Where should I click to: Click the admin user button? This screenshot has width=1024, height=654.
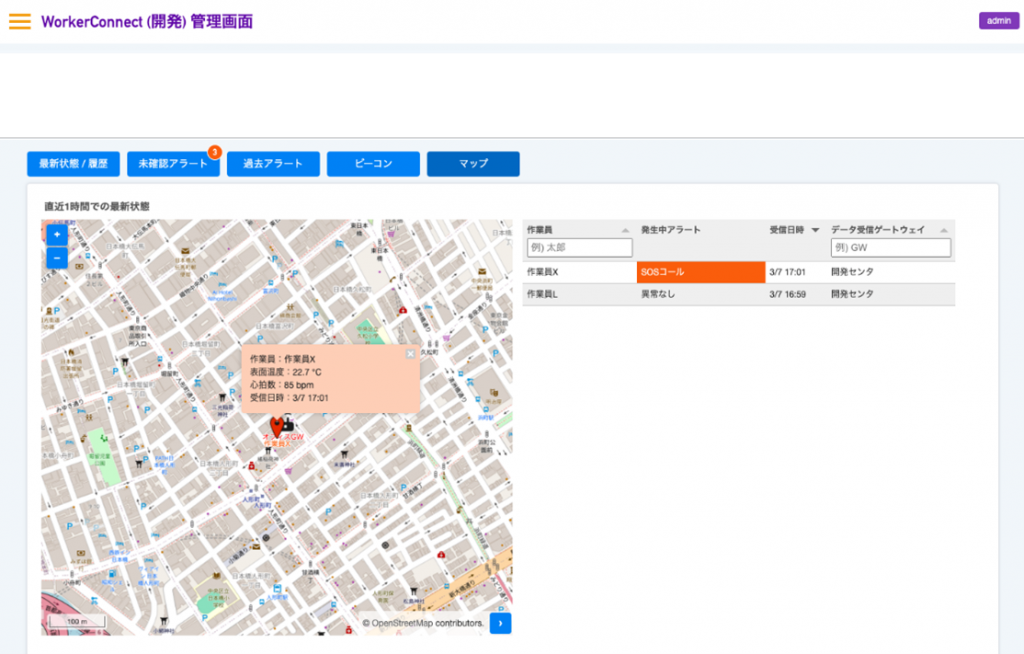pyautogui.click(x=998, y=21)
